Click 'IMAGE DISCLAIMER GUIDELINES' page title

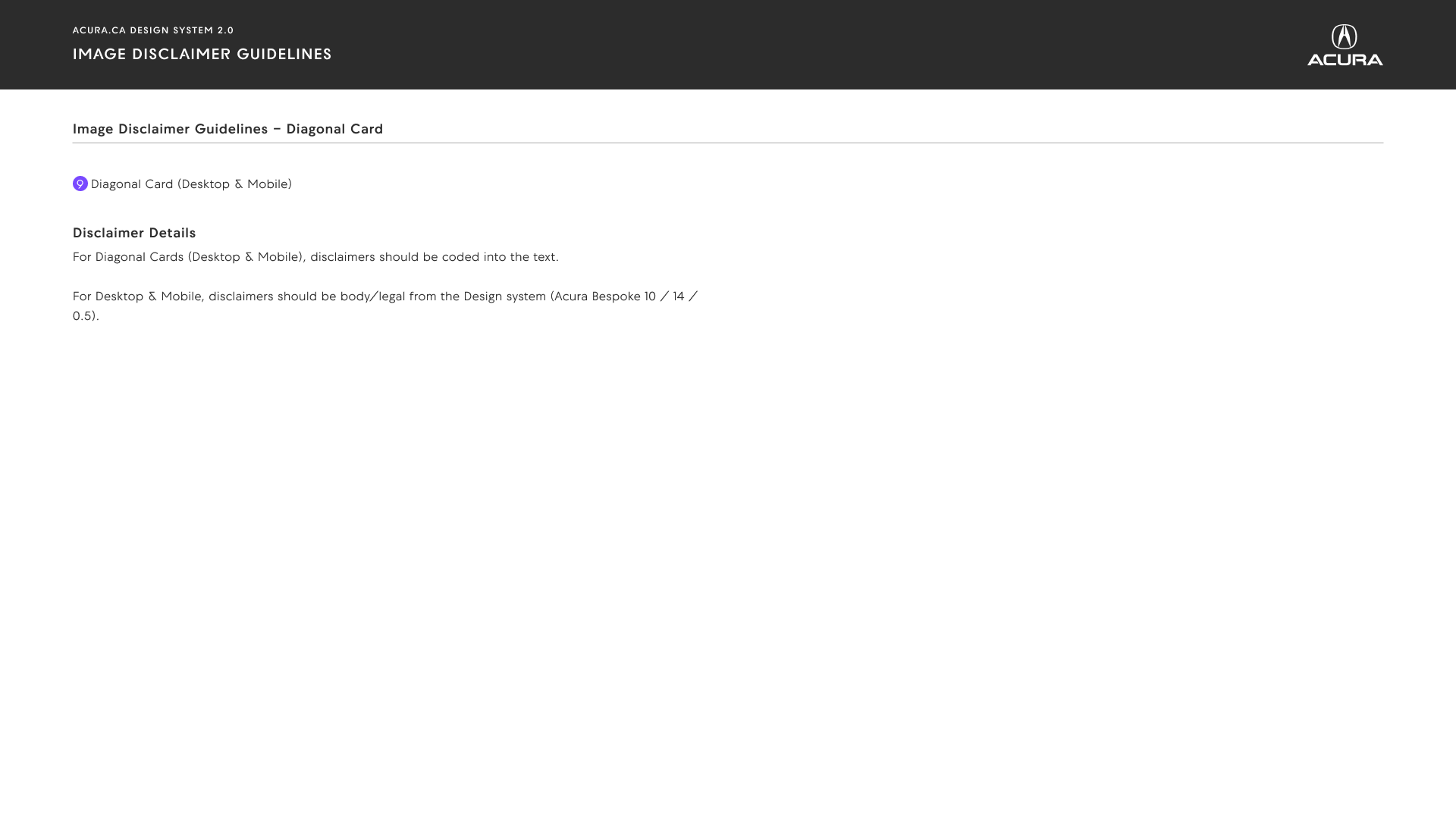click(x=202, y=54)
